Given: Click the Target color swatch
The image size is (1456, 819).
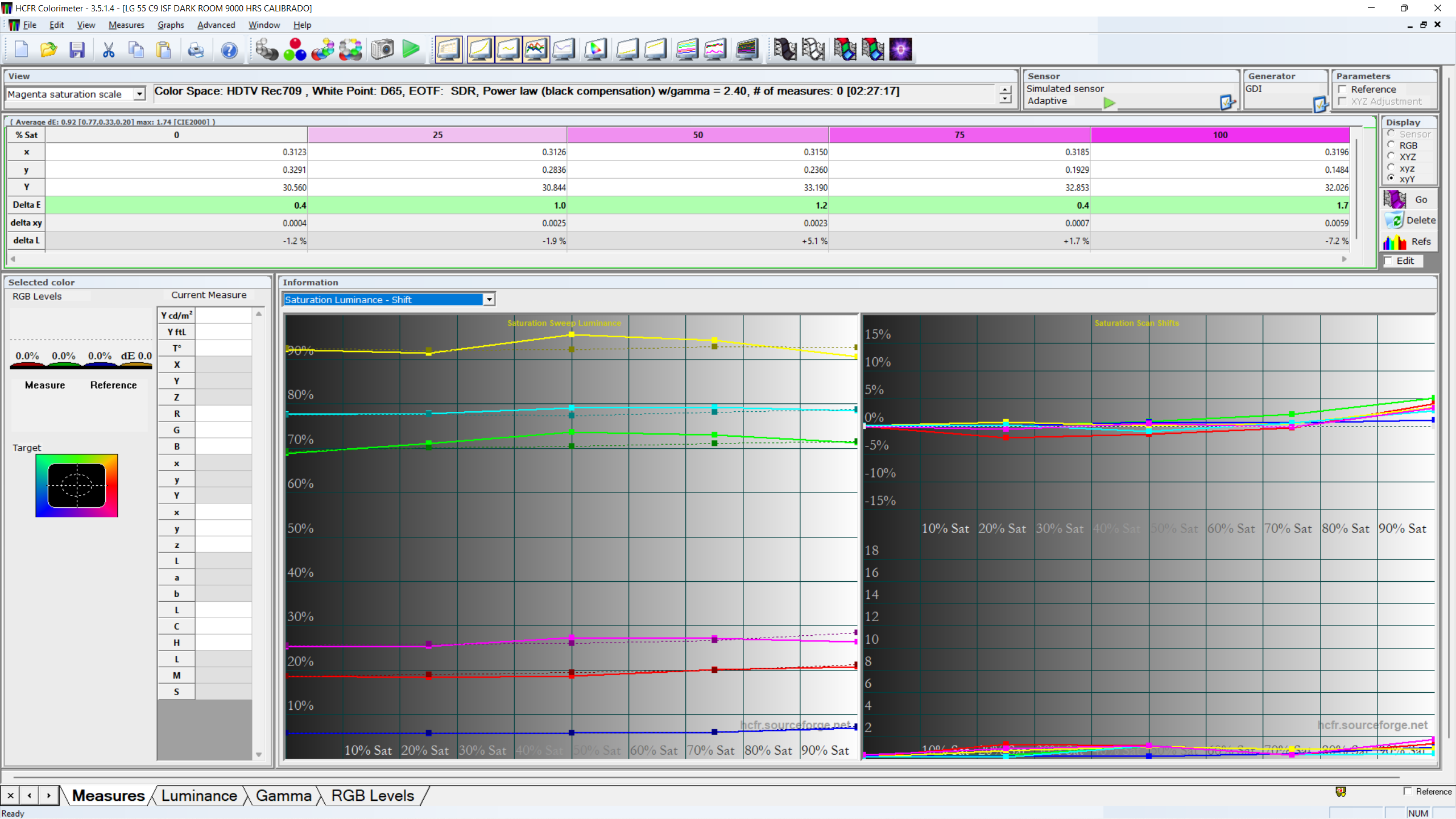Looking at the screenshot, I should click(77, 485).
